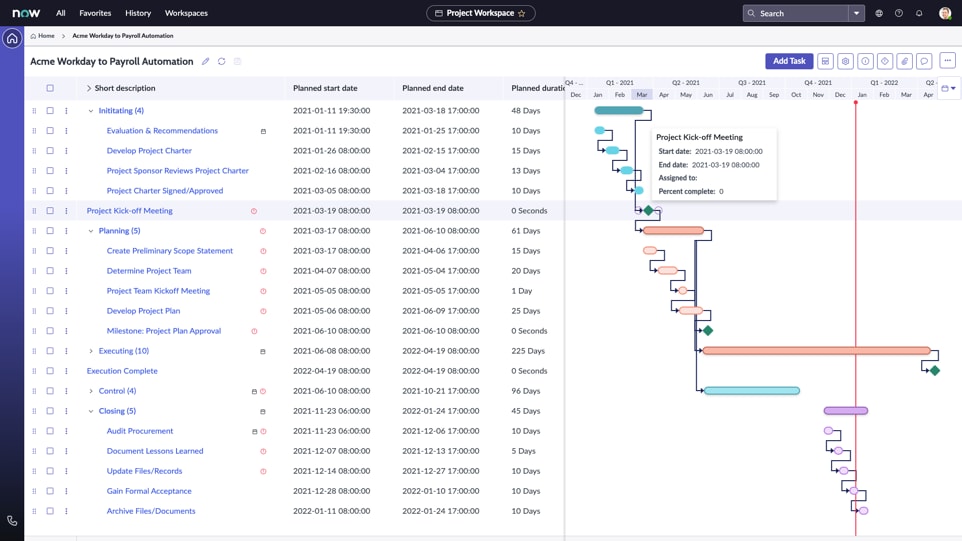Collapse the Inititating group

pos(91,111)
